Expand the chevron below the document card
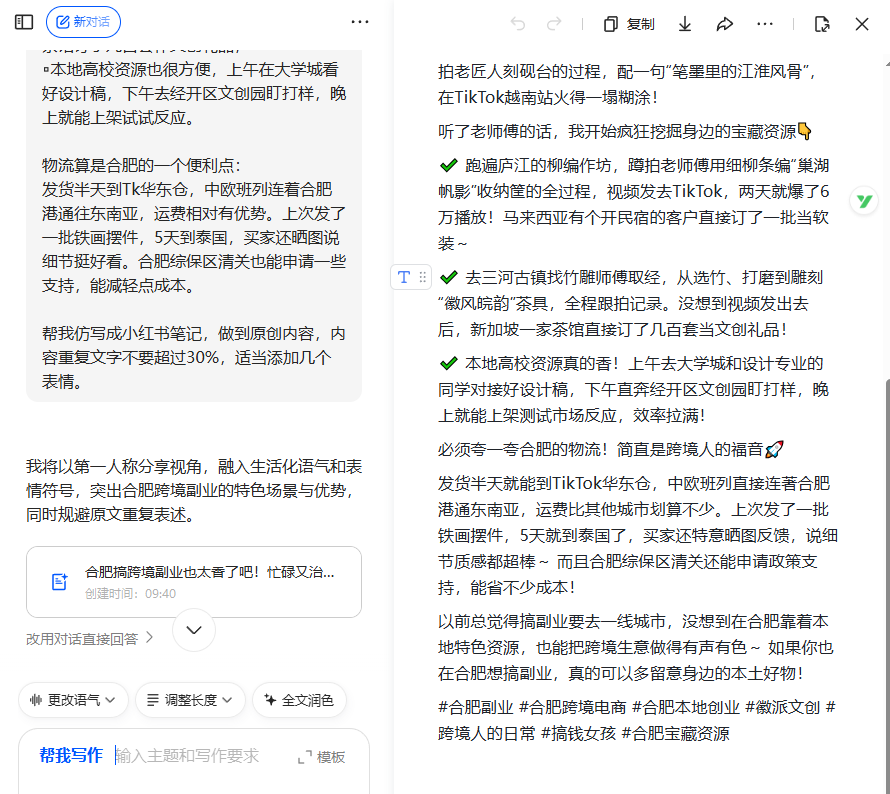The width and height of the screenshot is (890, 794). click(193, 630)
